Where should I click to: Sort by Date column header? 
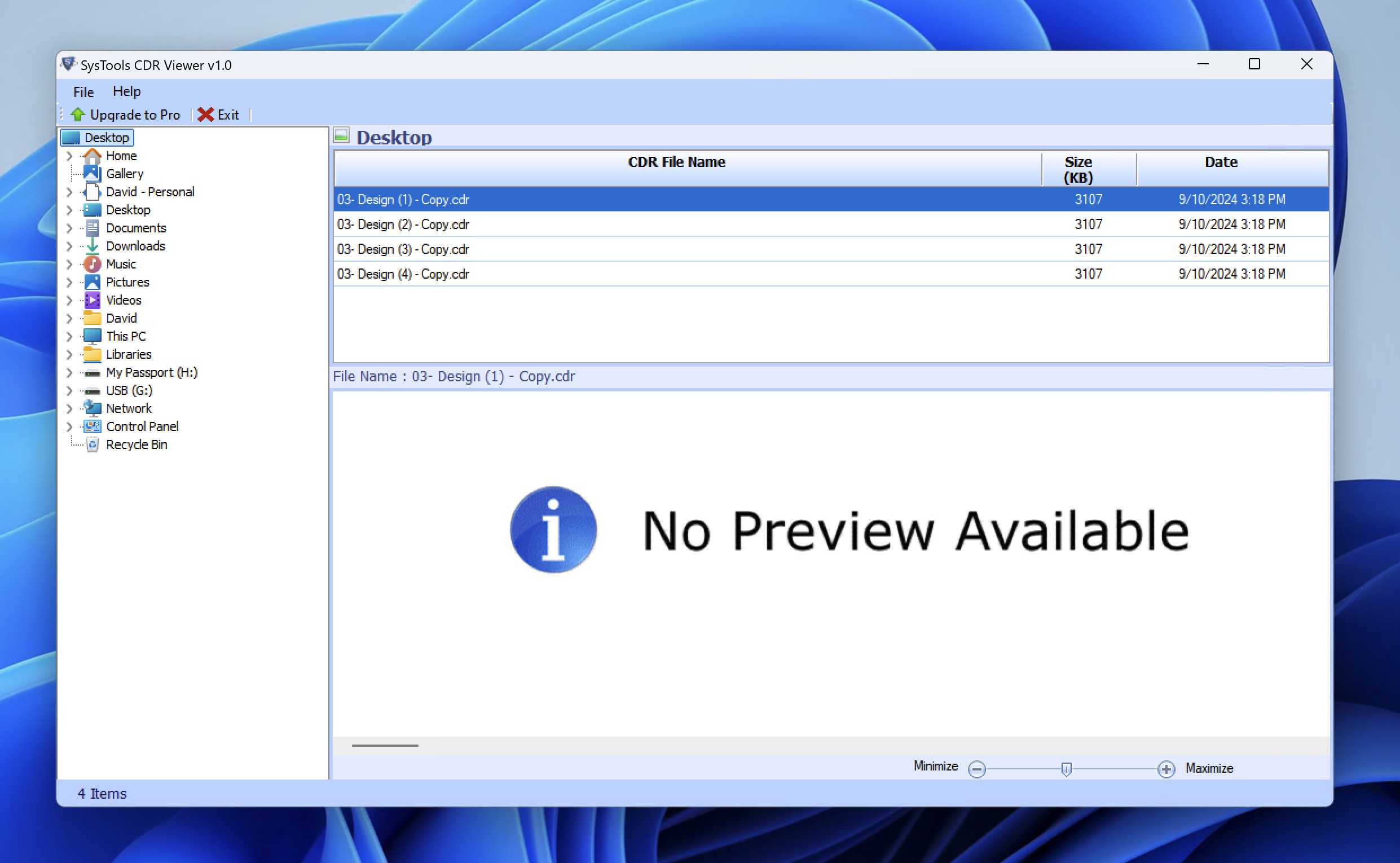point(1232,169)
